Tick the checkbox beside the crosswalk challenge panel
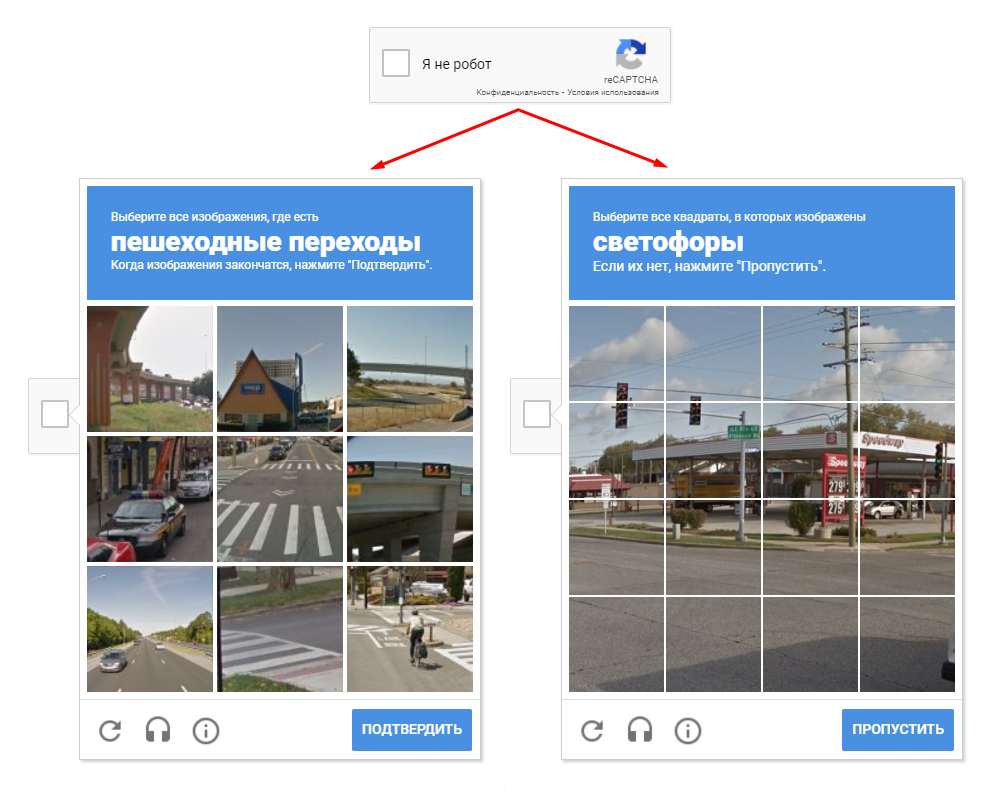The image size is (1000, 800). coord(55,414)
